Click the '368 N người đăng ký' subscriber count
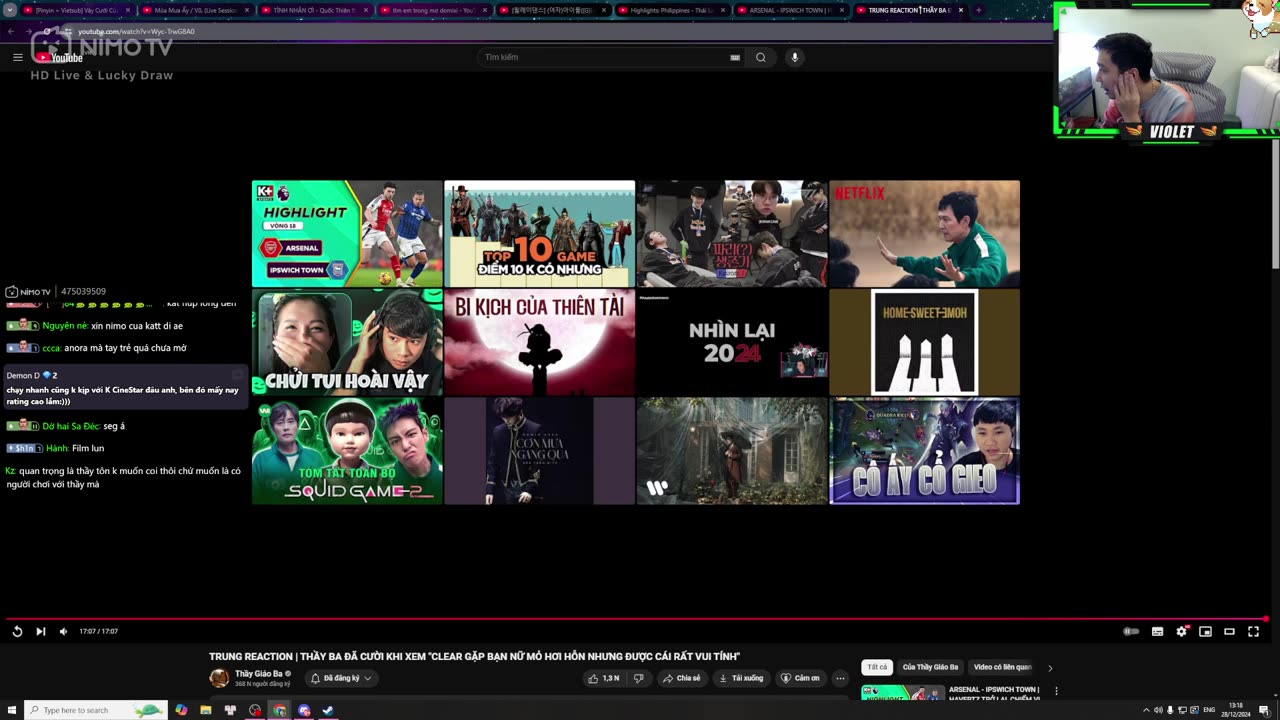Image resolution: width=1280 pixels, height=720 pixels. tap(262, 684)
